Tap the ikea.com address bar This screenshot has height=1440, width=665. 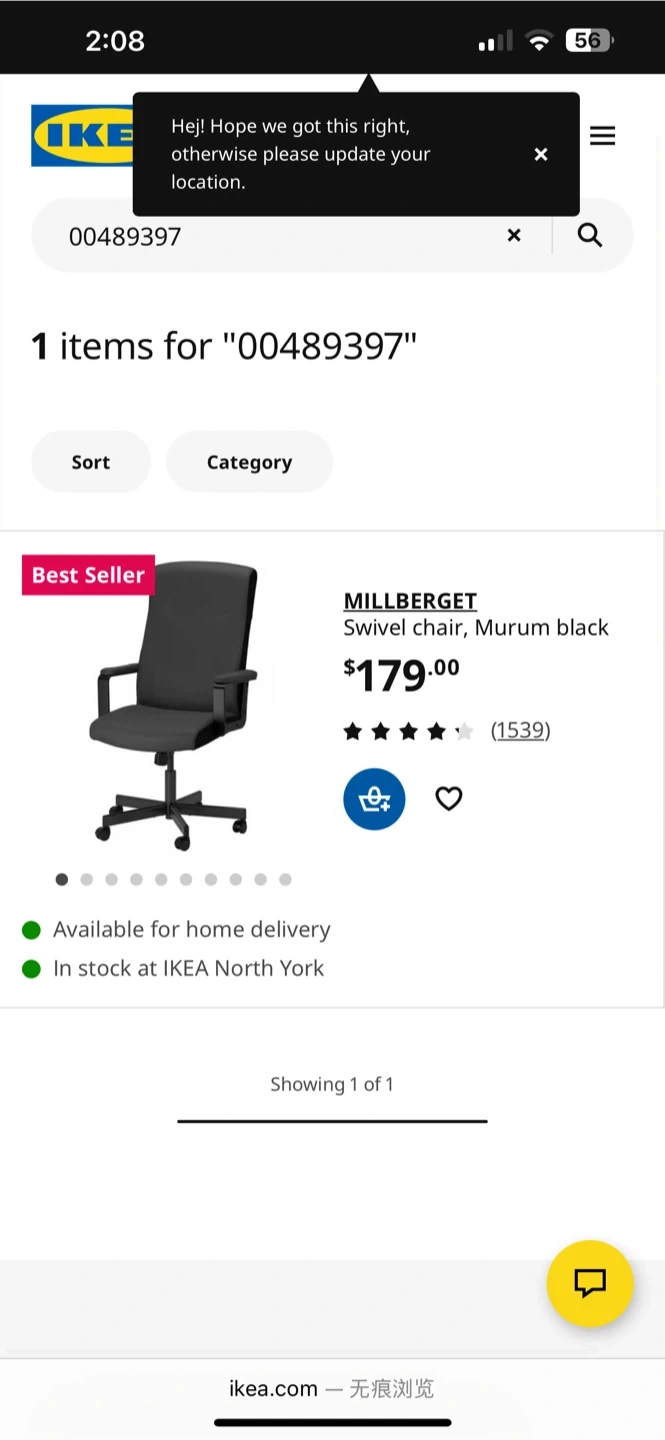332,1388
